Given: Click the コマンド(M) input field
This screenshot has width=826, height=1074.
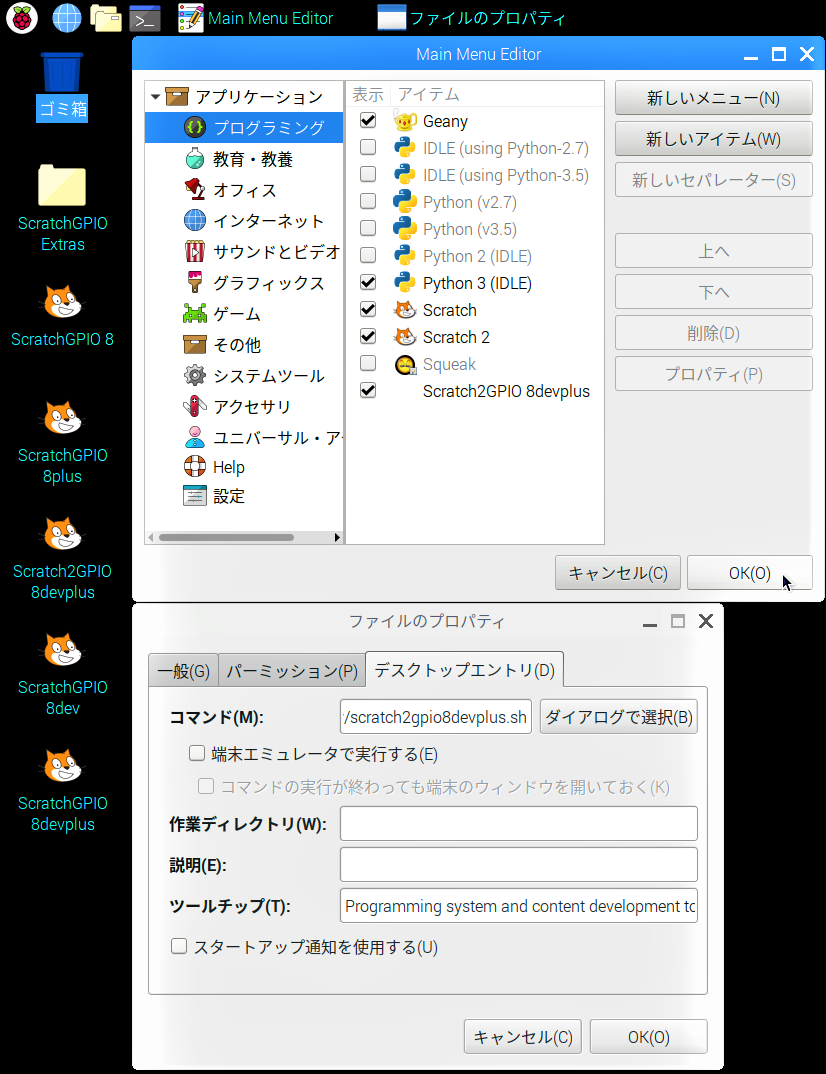Looking at the screenshot, I should (x=436, y=716).
